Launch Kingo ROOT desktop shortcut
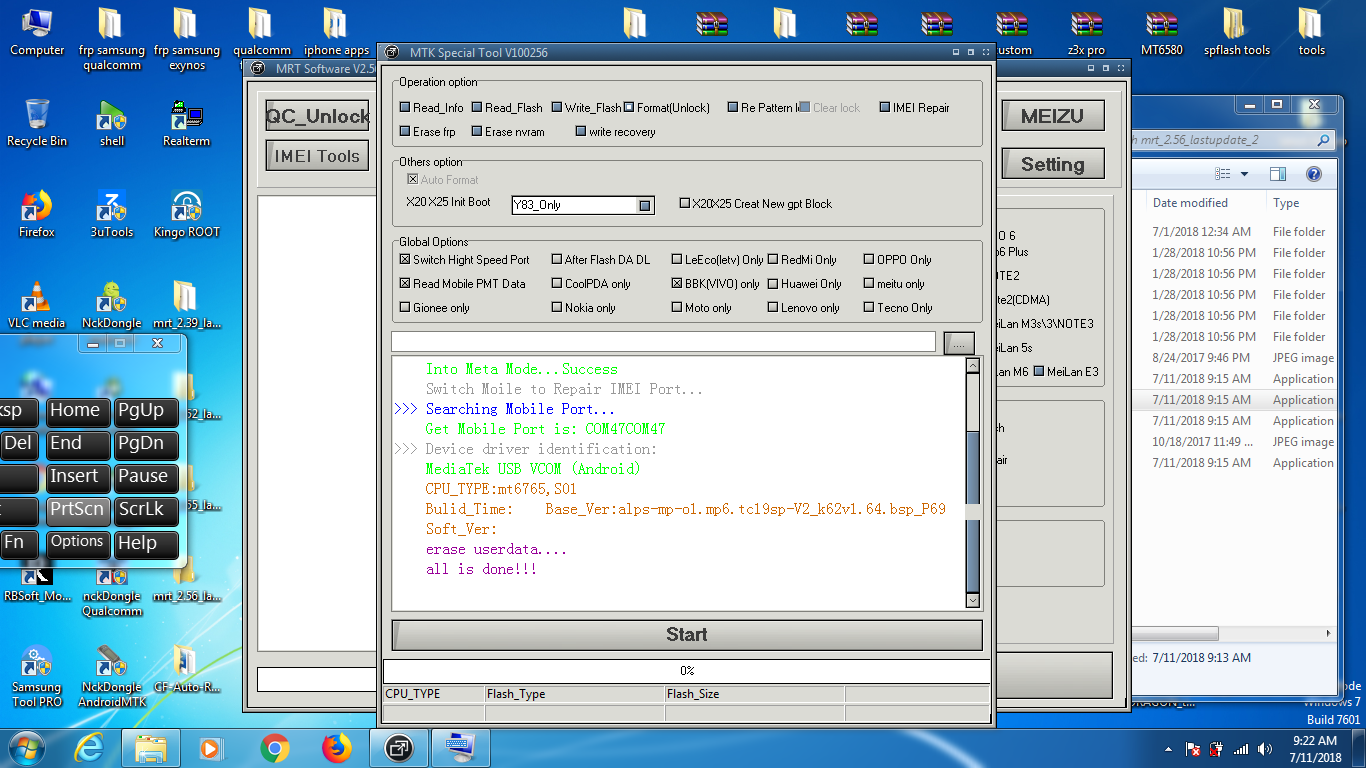The height and width of the screenshot is (768, 1366). click(x=187, y=214)
